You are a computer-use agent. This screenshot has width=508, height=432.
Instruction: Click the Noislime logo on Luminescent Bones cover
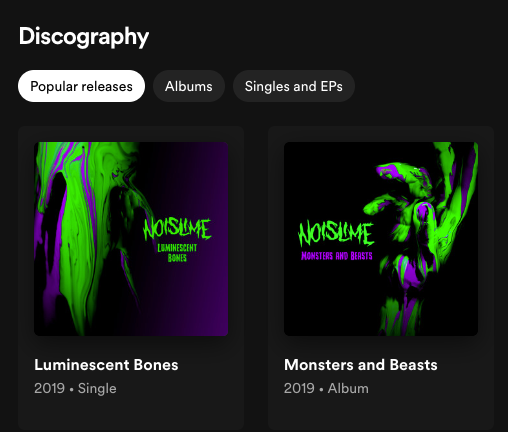click(177, 230)
